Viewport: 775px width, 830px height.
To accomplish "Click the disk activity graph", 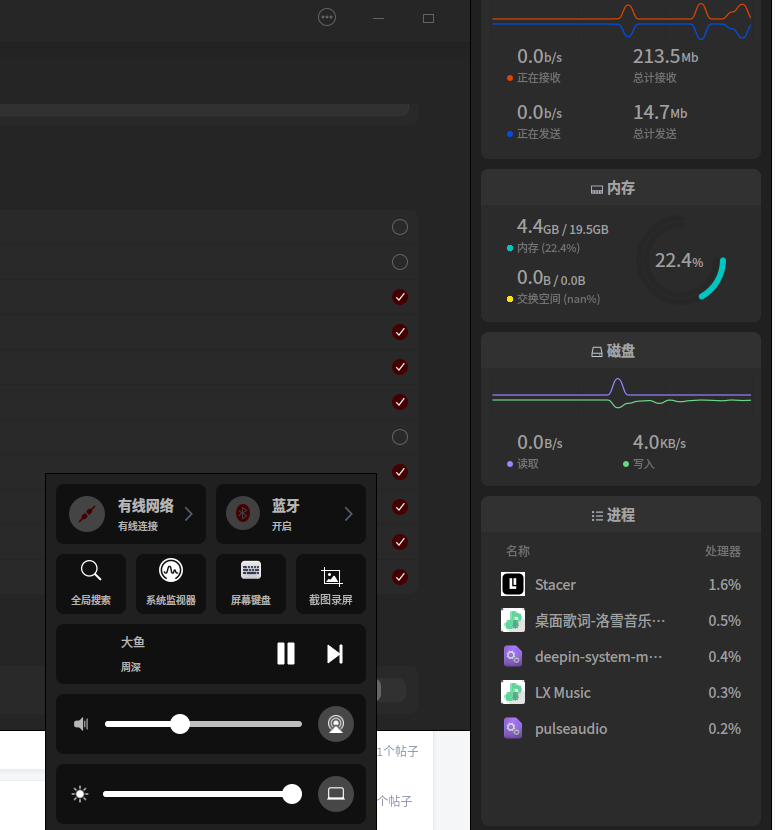I will [621, 394].
